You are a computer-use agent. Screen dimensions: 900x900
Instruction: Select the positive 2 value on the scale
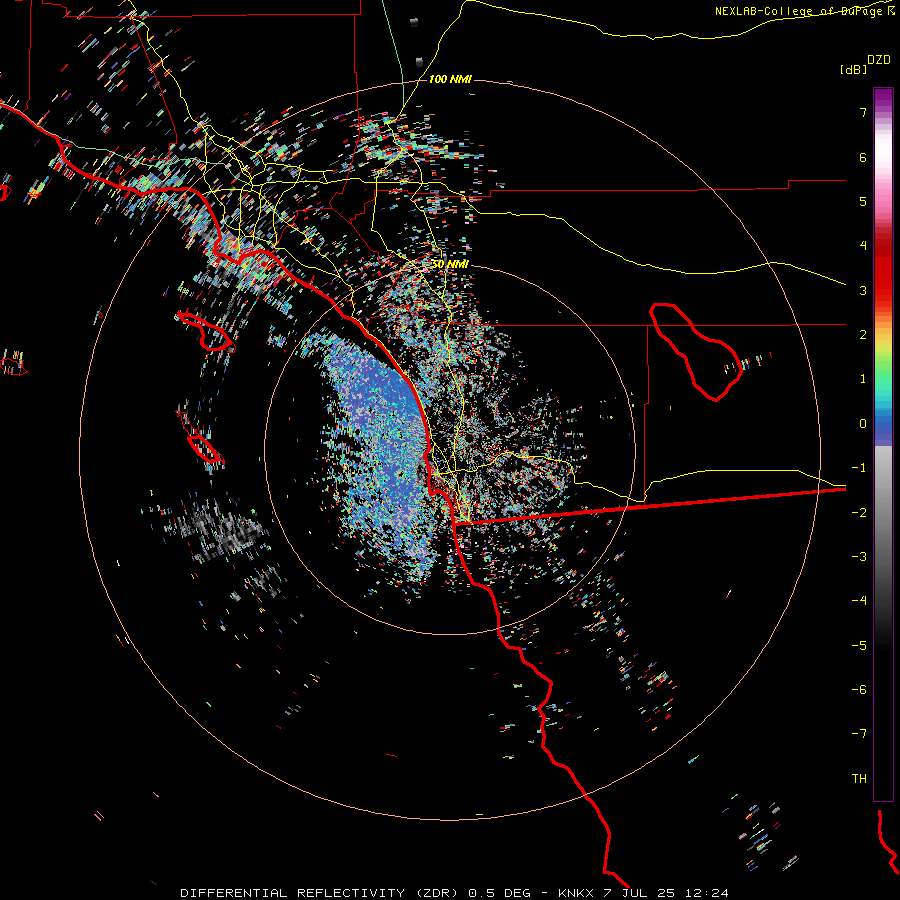point(863,335)
